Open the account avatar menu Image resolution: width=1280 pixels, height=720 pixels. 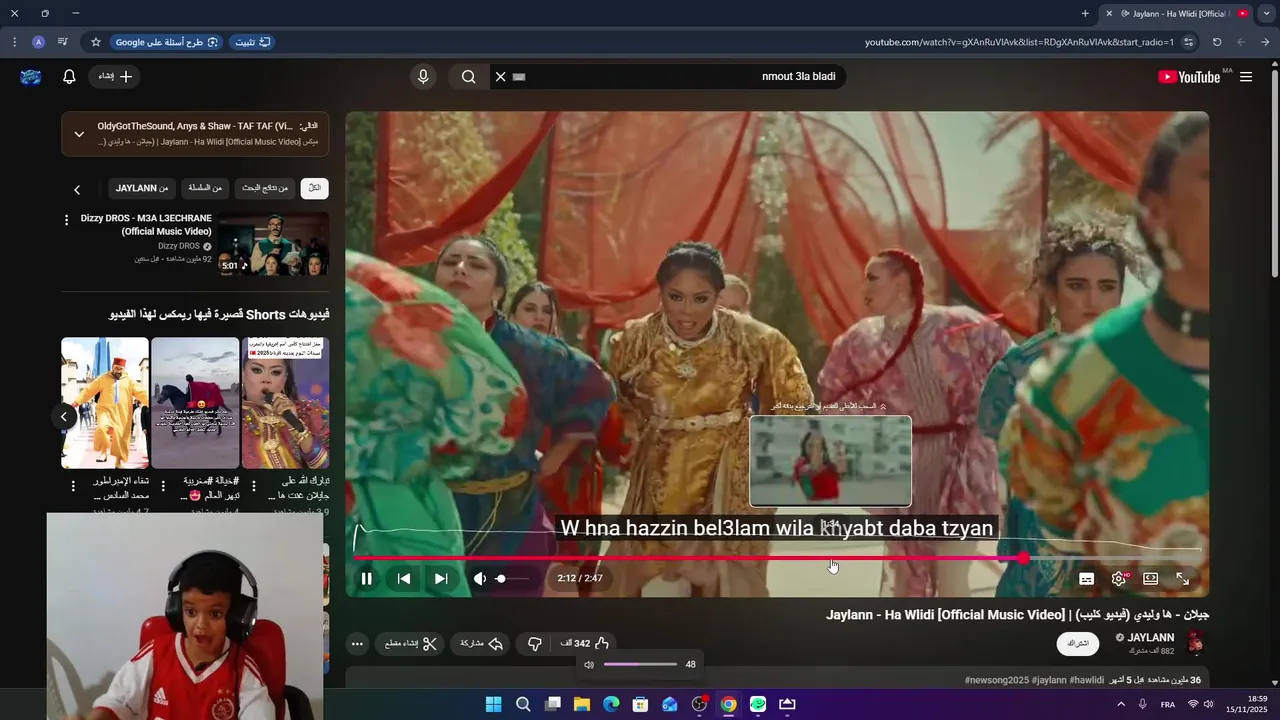31,77
